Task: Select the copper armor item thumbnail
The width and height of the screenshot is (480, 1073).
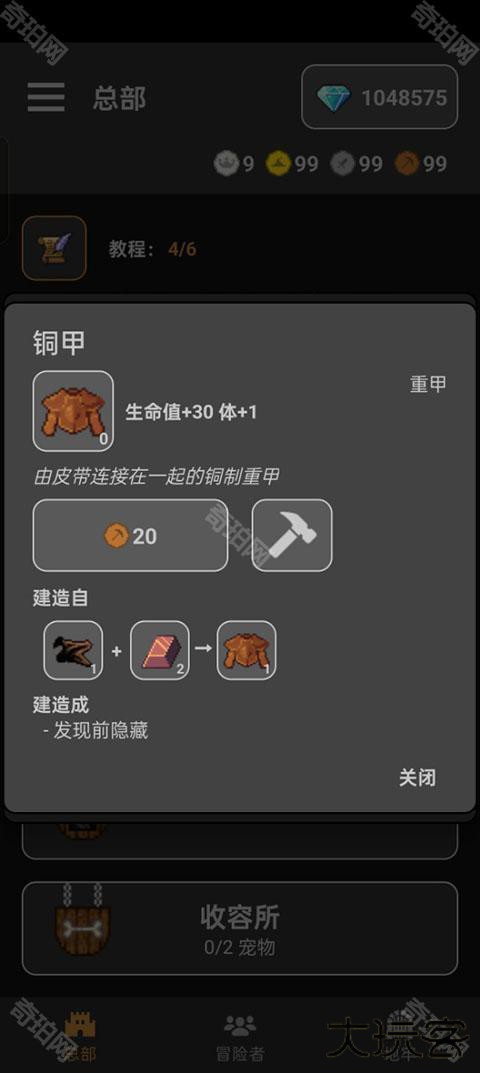Action: coord(73,411)
